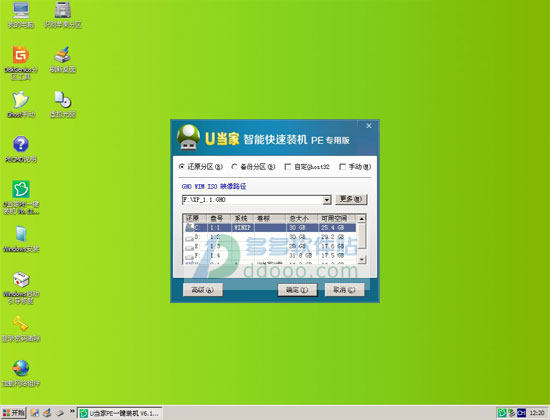Click second tray icon beside ghost icon

pos(512,413)
